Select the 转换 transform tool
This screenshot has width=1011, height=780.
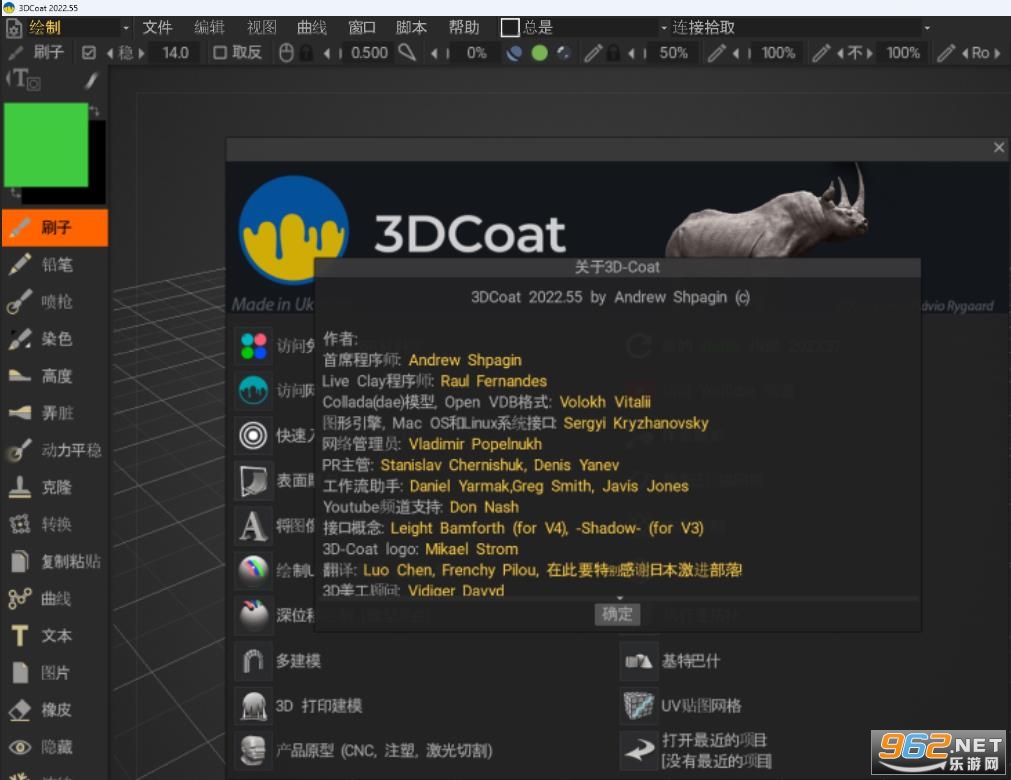coord(55,524)
